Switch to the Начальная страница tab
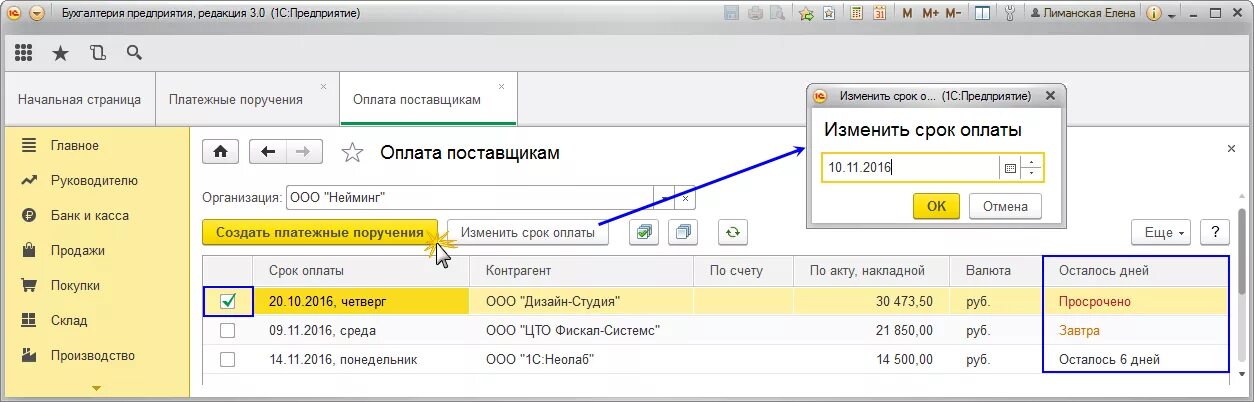The height and width of the screenshot is (402, 1254). click(80, 99)
